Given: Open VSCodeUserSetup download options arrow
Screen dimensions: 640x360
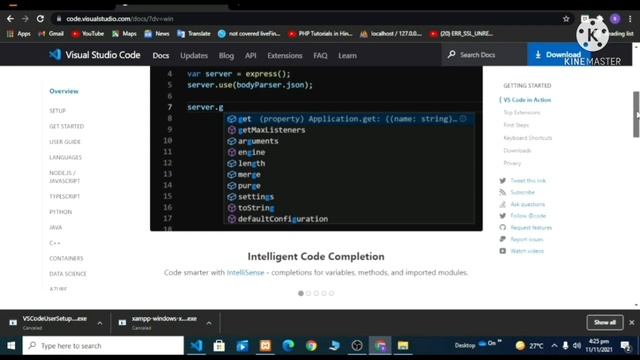Looking at the screenshot, I should pyautogui.click(x=100, y=323).
